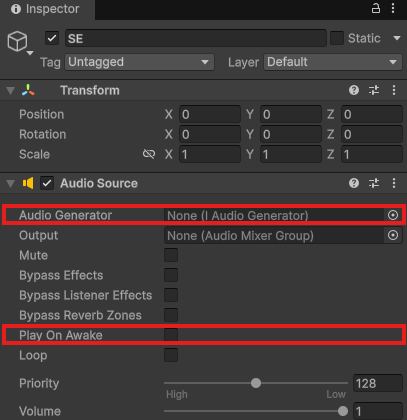Click the Transform component header title
The height and width of the screenshot is (420, 407).
tap(90, 90)
